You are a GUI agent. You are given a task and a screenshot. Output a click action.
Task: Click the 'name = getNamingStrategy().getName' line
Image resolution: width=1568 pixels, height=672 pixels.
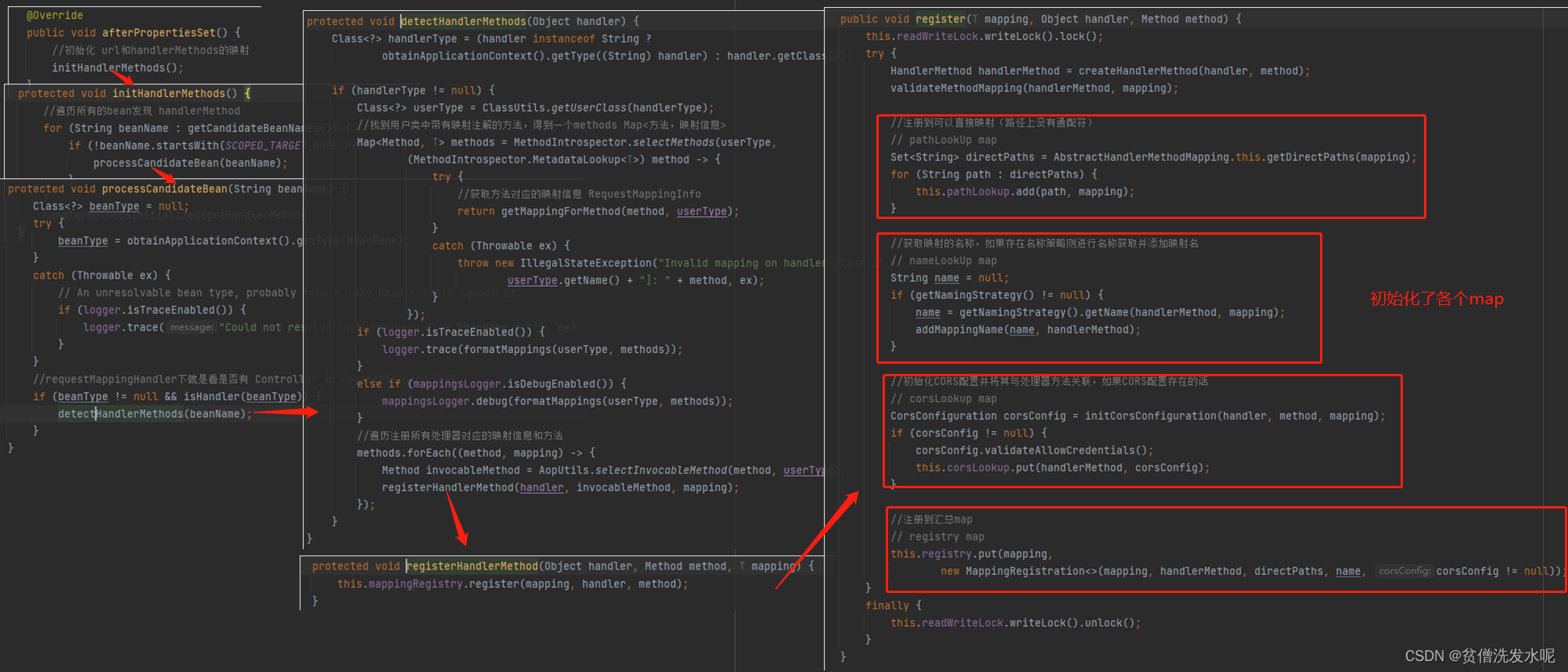[1100, 312]
